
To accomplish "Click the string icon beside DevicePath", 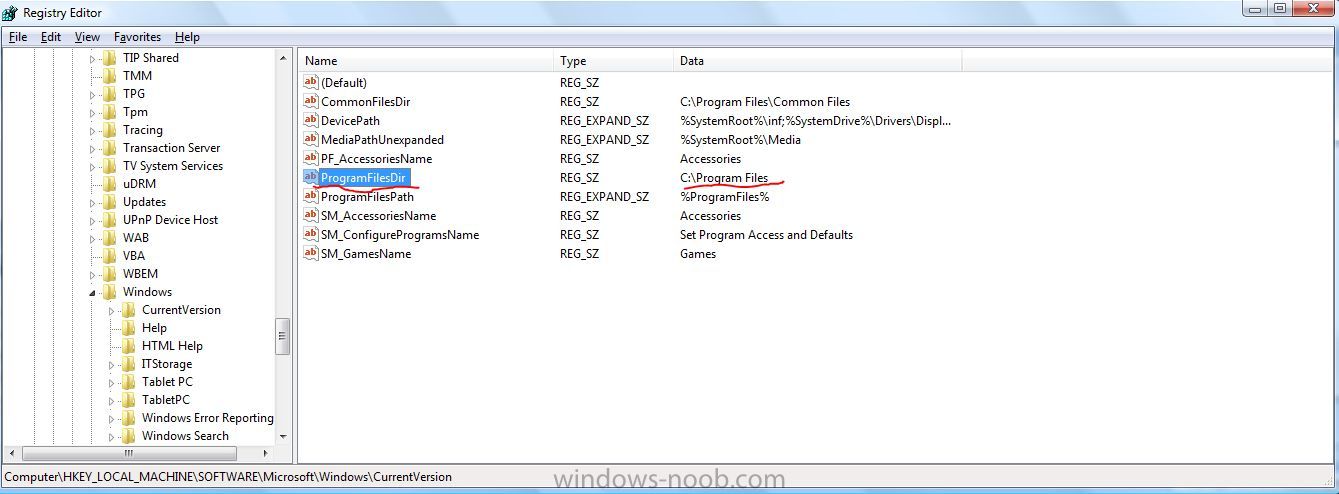I will pos(310,120).
